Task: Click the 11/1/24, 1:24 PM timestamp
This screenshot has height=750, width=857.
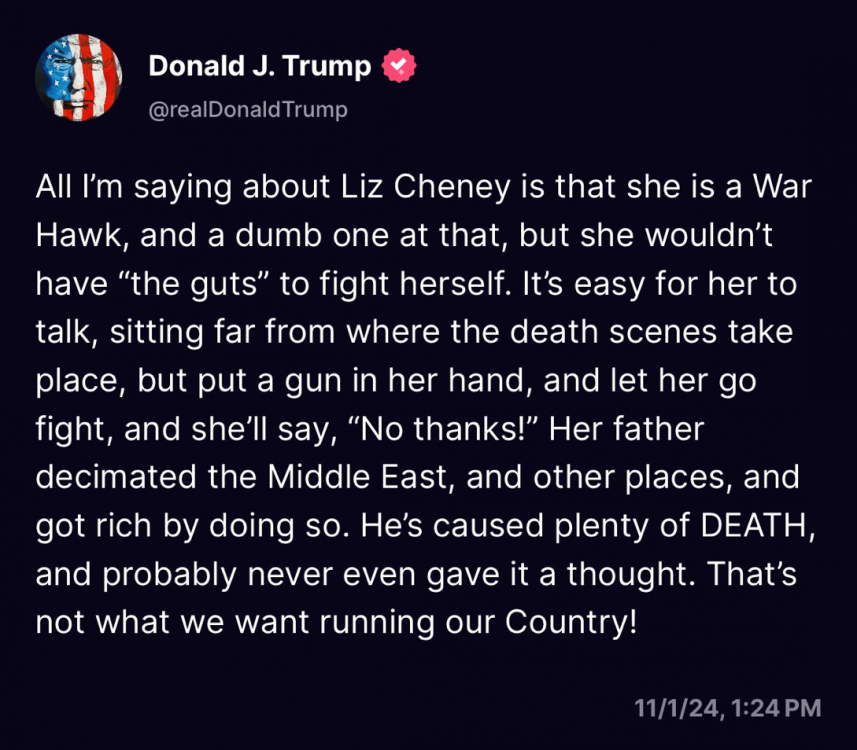Action: (x=727, y=708)
